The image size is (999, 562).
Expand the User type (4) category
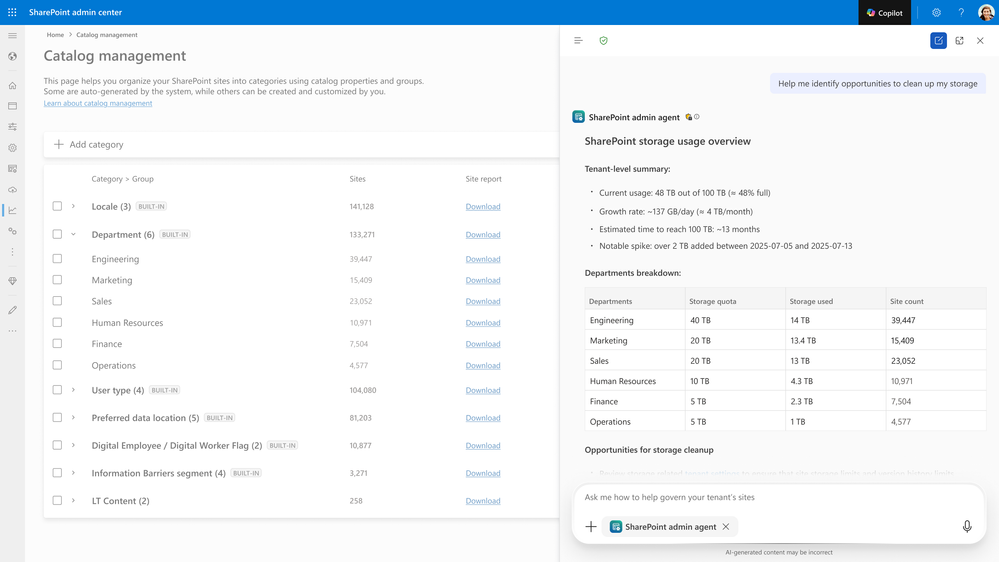coord(73,390)
